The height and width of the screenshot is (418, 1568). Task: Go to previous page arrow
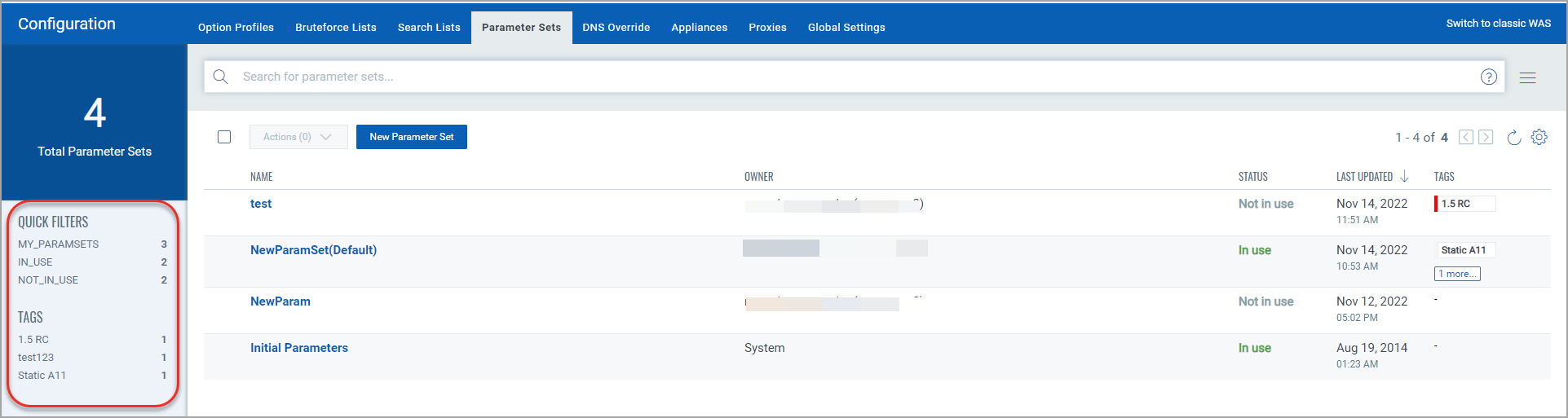[1466, 137]
